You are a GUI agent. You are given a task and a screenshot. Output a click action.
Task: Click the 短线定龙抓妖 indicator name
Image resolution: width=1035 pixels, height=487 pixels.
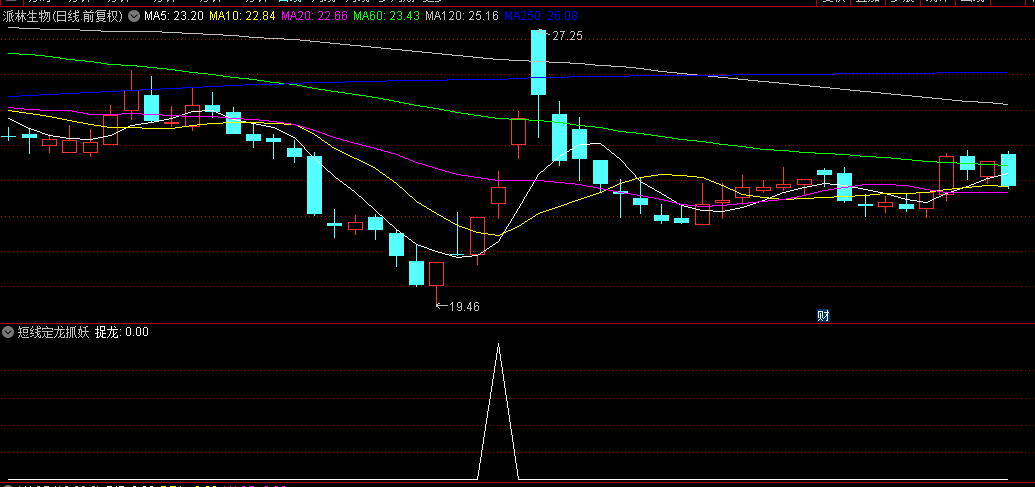point(53,332)
